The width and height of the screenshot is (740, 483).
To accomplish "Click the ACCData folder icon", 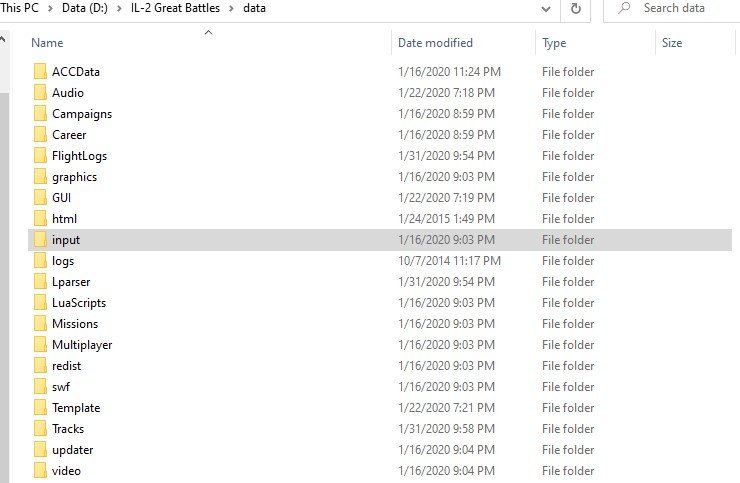I will (41, 72).
